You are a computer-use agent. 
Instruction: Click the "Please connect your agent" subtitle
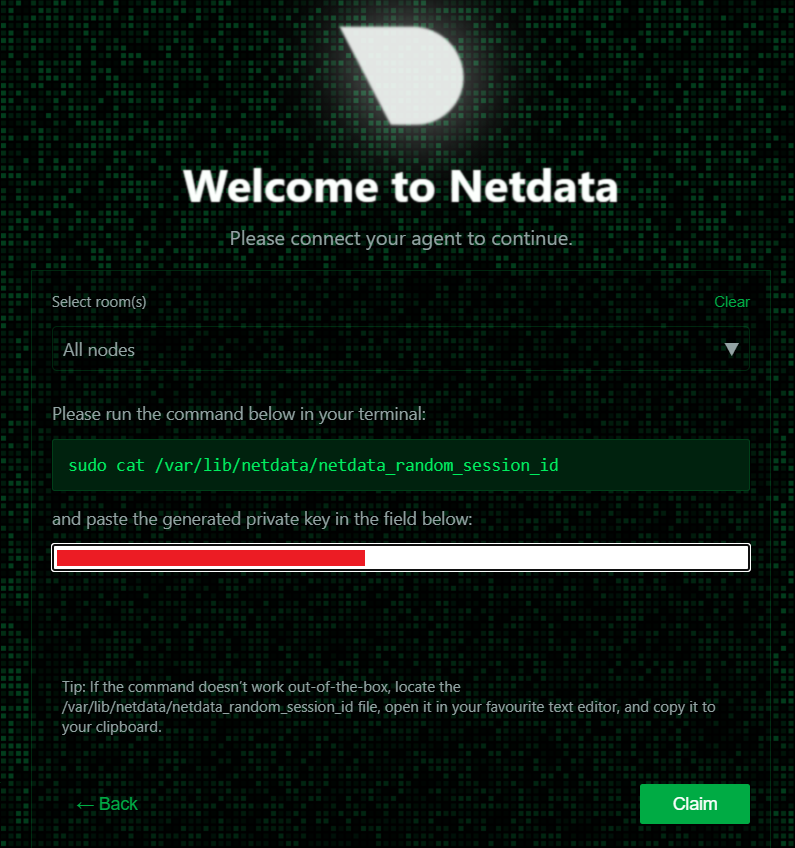pyautogui.click(x=400, y=238)
